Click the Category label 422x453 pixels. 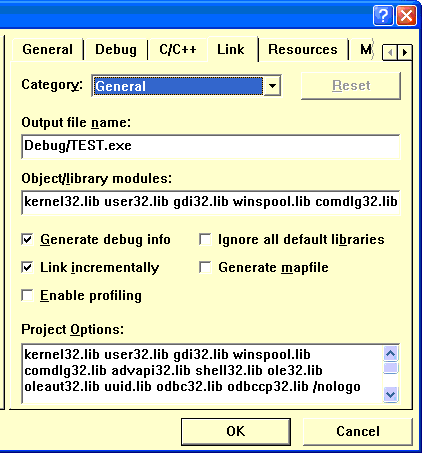tap(52, 85)
